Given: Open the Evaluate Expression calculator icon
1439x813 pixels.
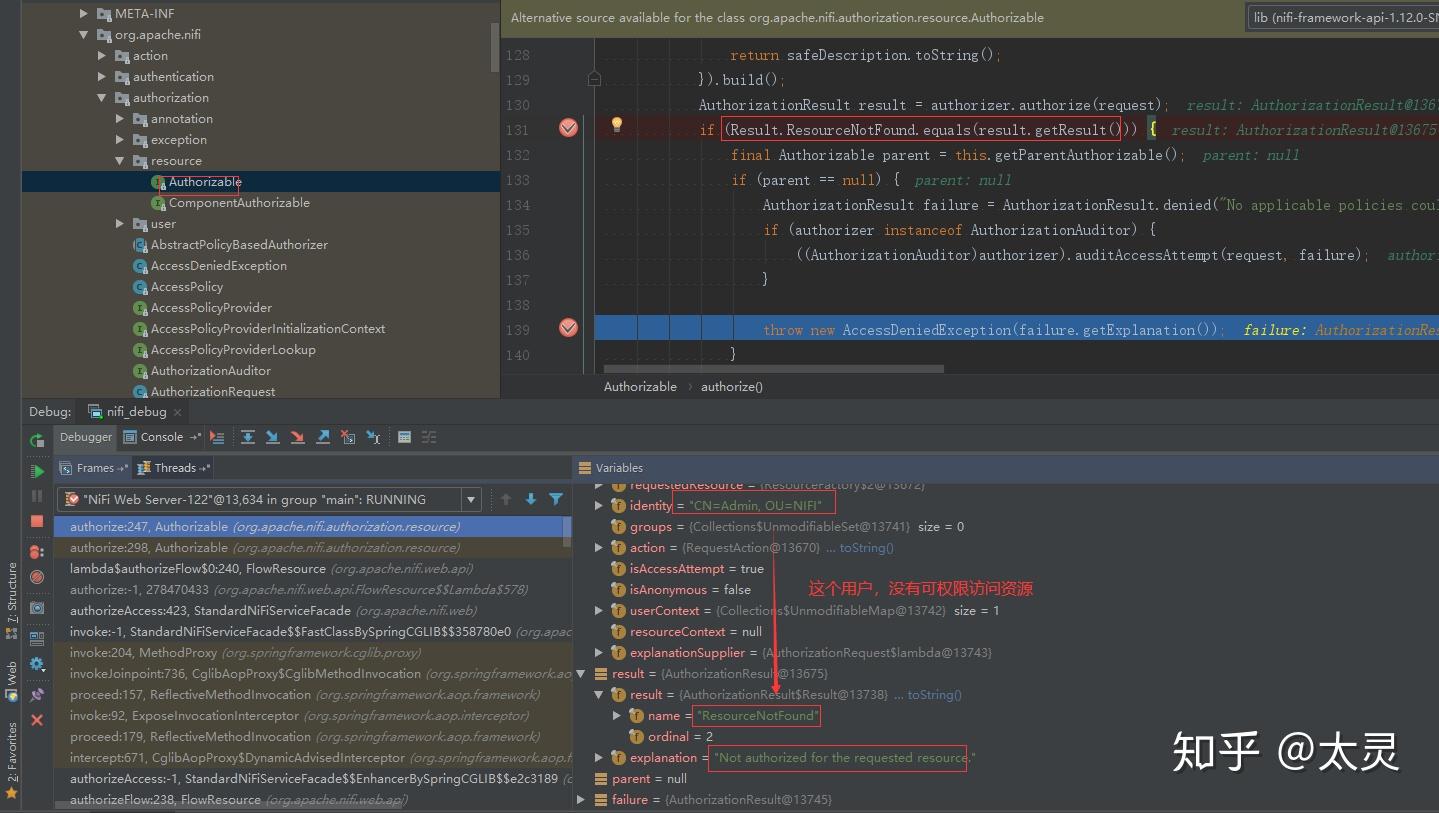Looking at the screenshot, I should click(404, 437).
